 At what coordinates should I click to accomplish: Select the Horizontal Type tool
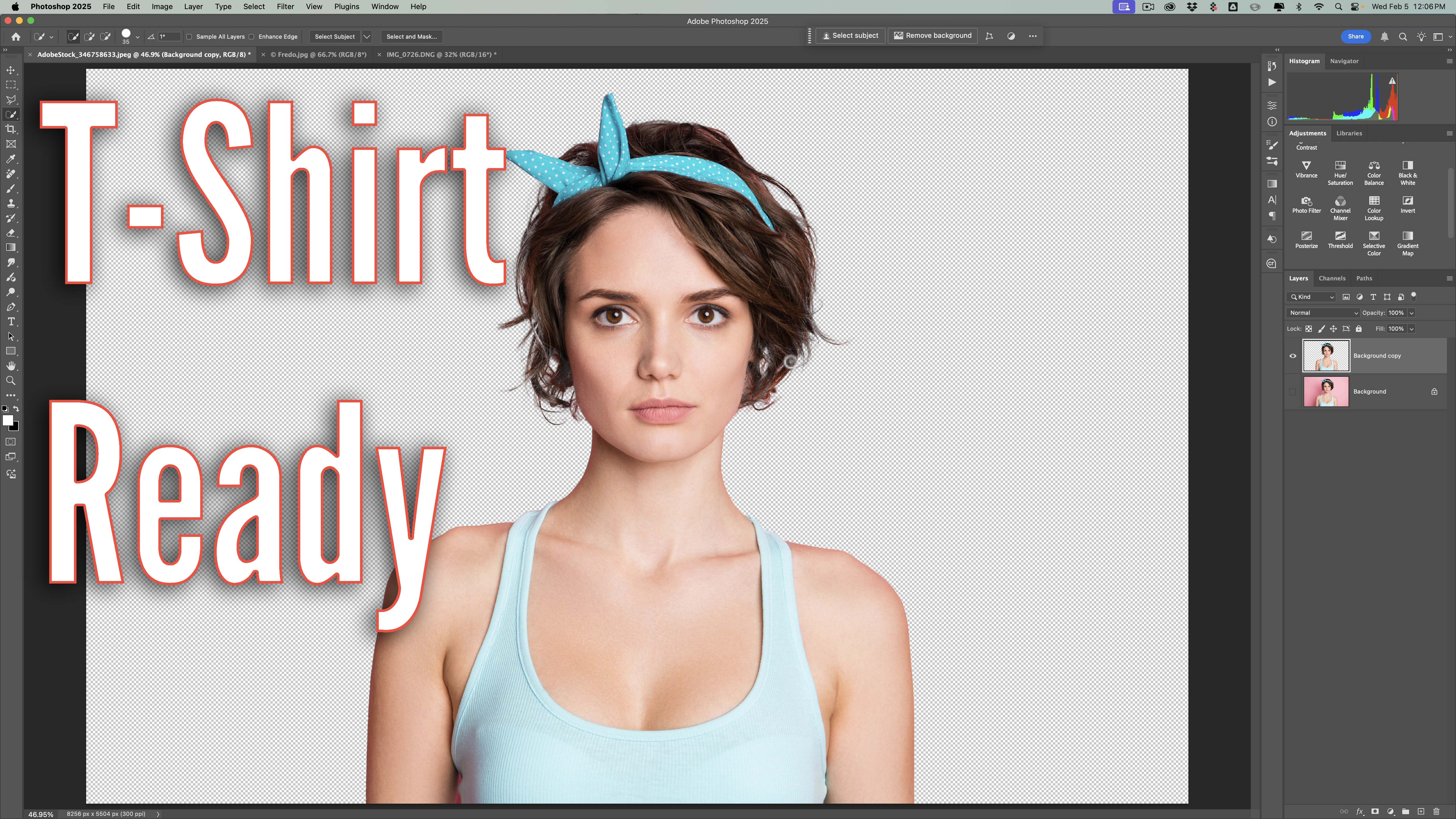pyautogui.click(x=11, y=322)
